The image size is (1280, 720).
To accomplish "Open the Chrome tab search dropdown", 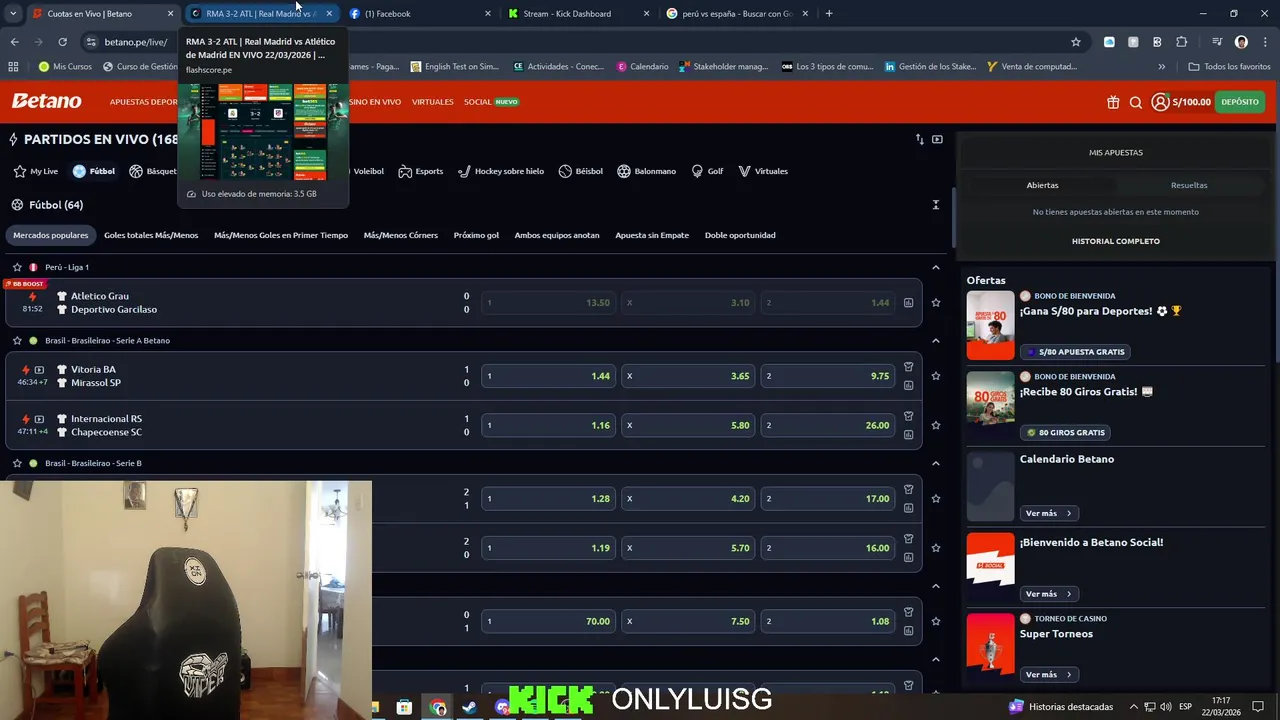I will [x=13, y=14].
